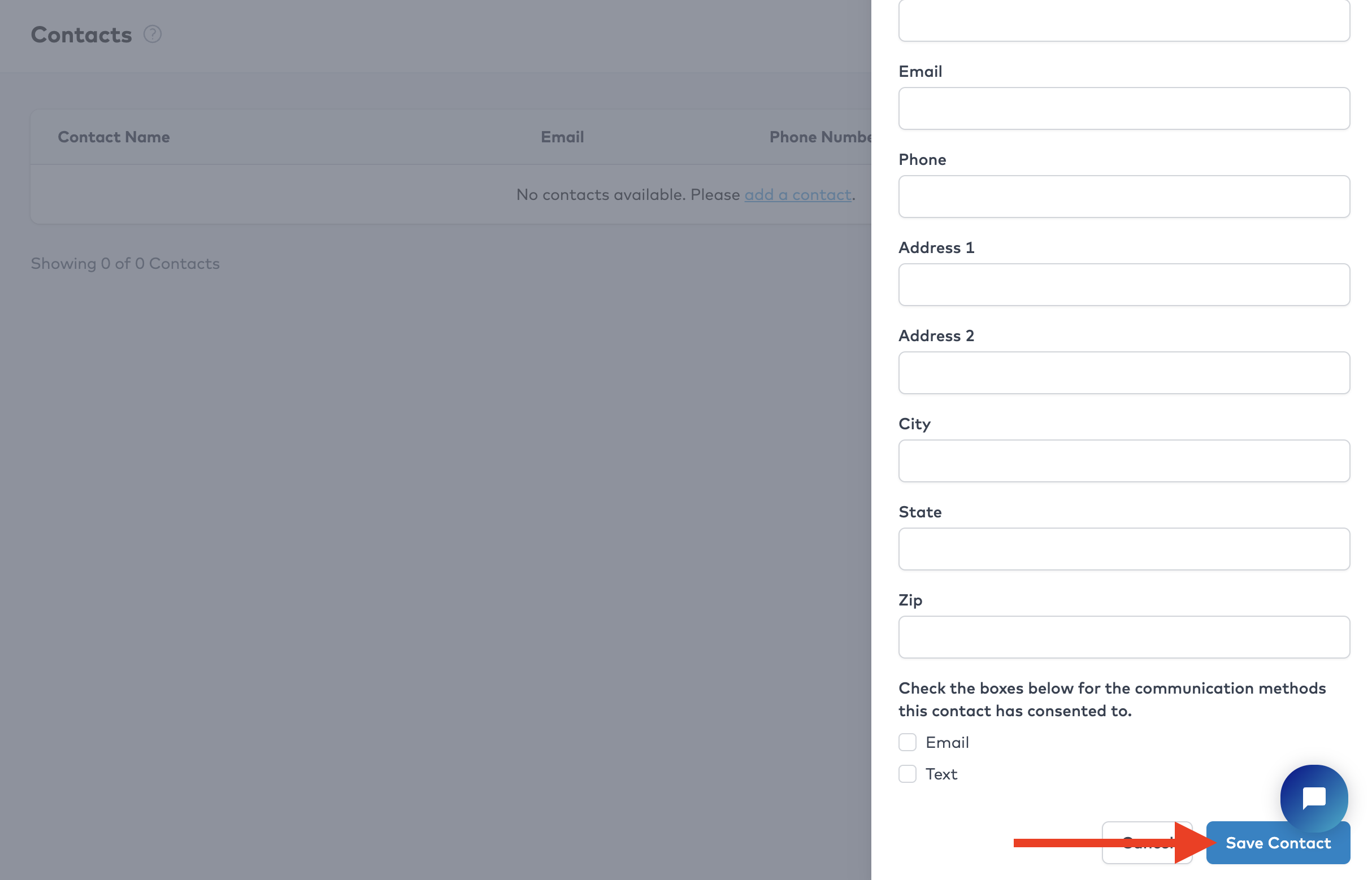Click the Contact Name column header
This screenshot has height=880, width=1372.
click(114, 137)
